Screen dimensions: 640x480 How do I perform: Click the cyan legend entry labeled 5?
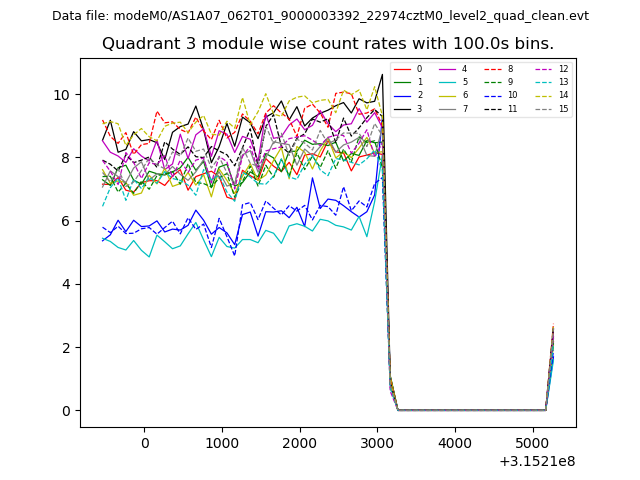pyautogui.click(x=455, y=82)
